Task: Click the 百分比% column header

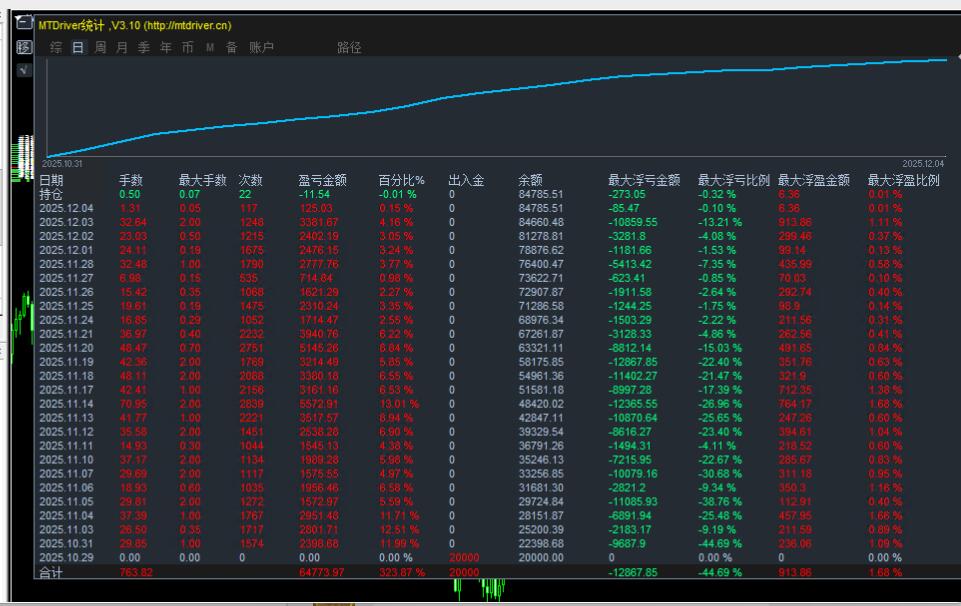Action: (x=401, y=180)
